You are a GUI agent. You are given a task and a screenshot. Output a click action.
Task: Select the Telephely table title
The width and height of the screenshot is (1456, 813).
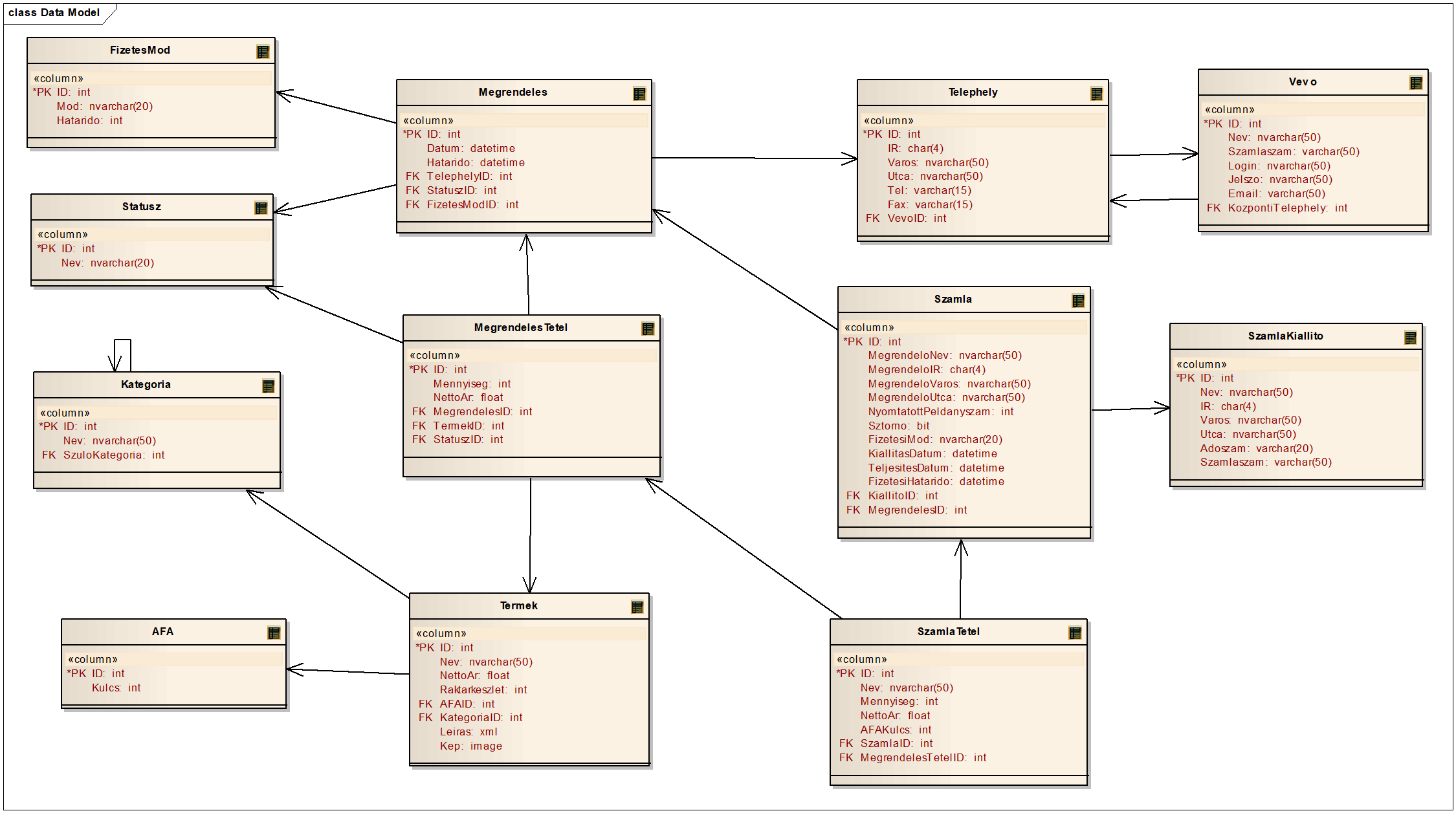tap(973, 92)
